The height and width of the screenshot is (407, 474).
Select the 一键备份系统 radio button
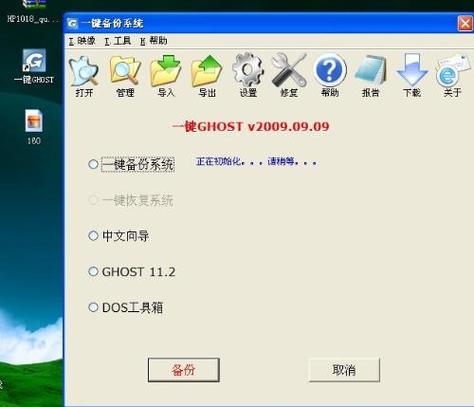pyautogui.click(x=93, y=164)
